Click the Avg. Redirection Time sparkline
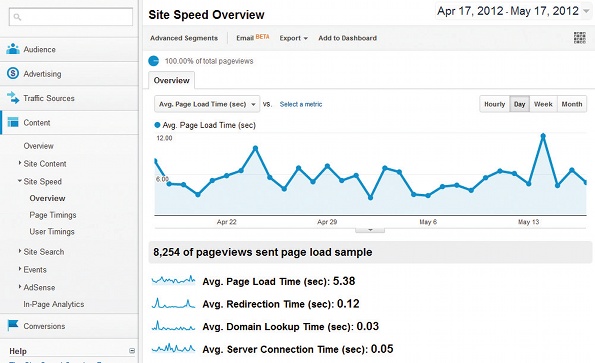The width and height of the screenshot is (595, 363). click(173, 303)
